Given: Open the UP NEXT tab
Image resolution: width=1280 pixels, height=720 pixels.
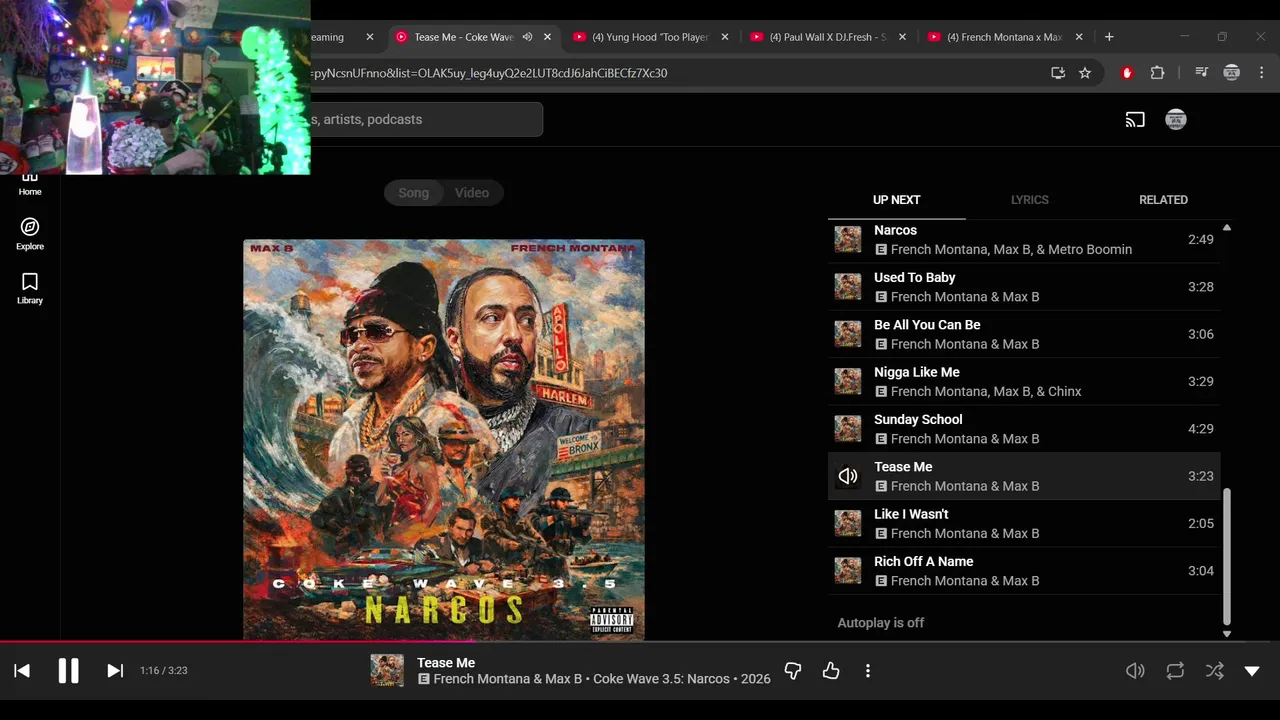Looking at the screenshot, I should pyautogui.click(x=897, y=200).
